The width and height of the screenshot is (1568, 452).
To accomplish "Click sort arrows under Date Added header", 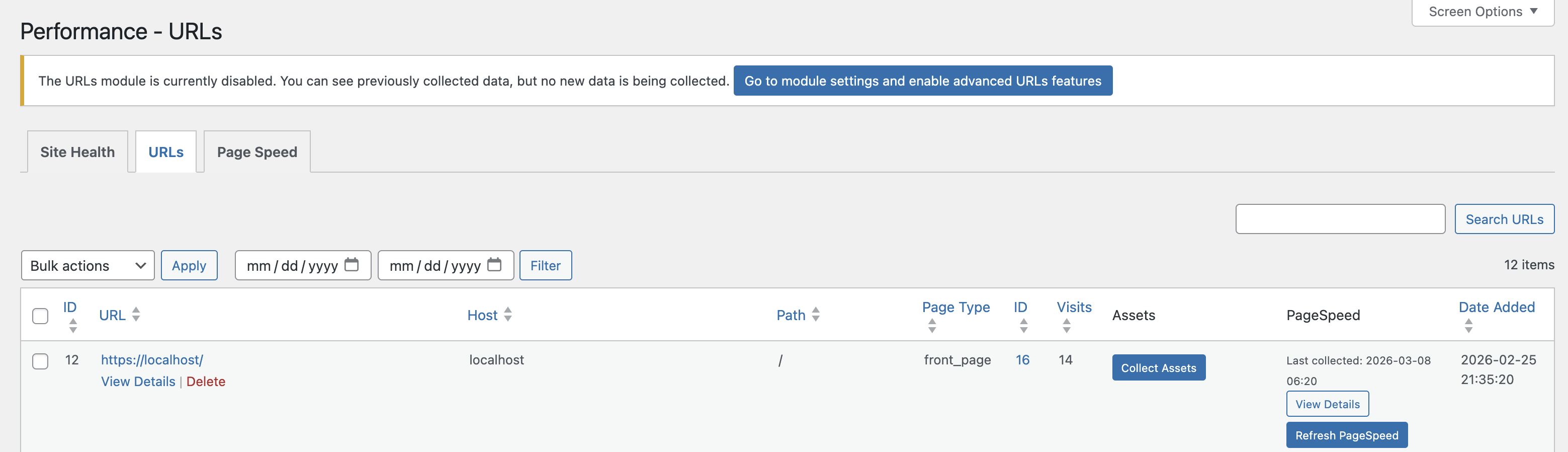I will tap(1469, 326).
